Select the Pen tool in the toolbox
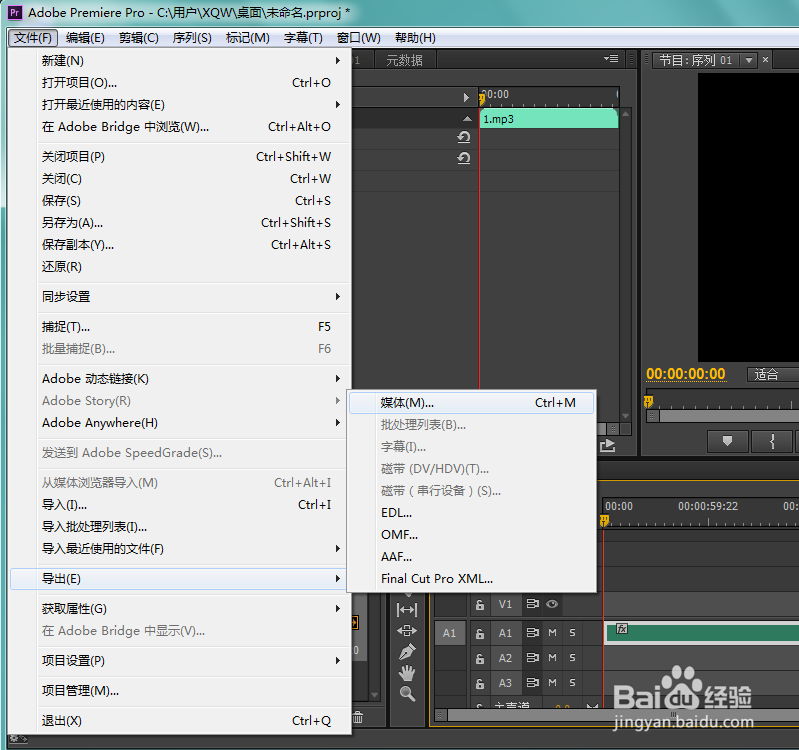 [407, 652]
